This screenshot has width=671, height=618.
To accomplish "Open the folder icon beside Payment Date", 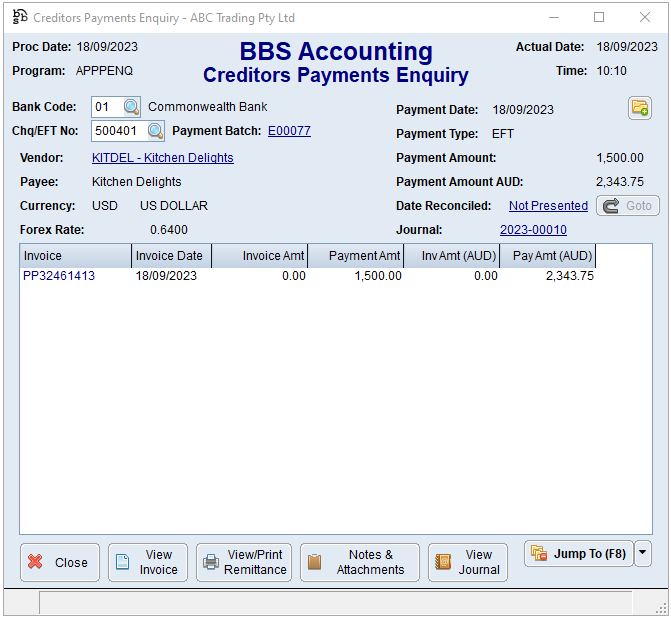I will (640, 108).
